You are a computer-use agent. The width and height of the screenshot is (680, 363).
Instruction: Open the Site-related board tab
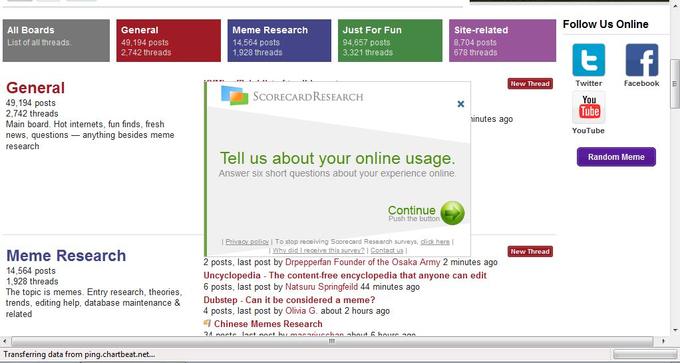(x=502, y=40)
